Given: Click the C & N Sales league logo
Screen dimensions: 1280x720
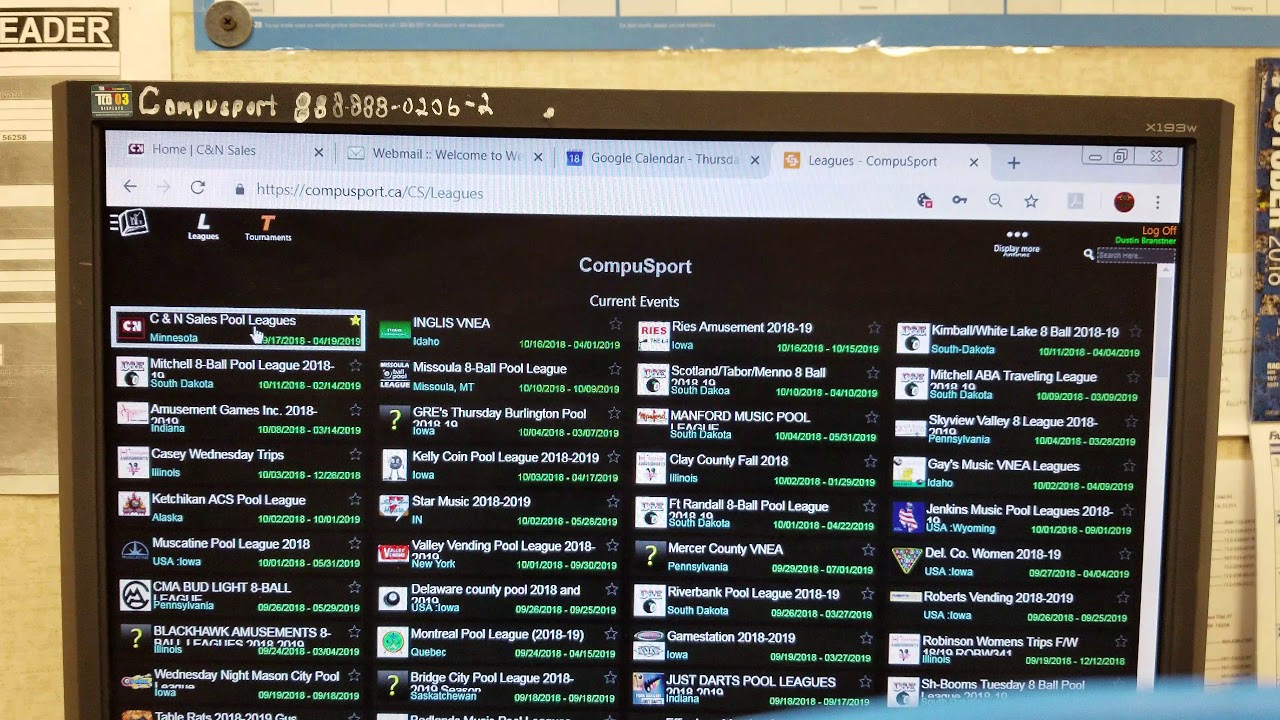Looking at the screenshot, I should coord(132,327).
